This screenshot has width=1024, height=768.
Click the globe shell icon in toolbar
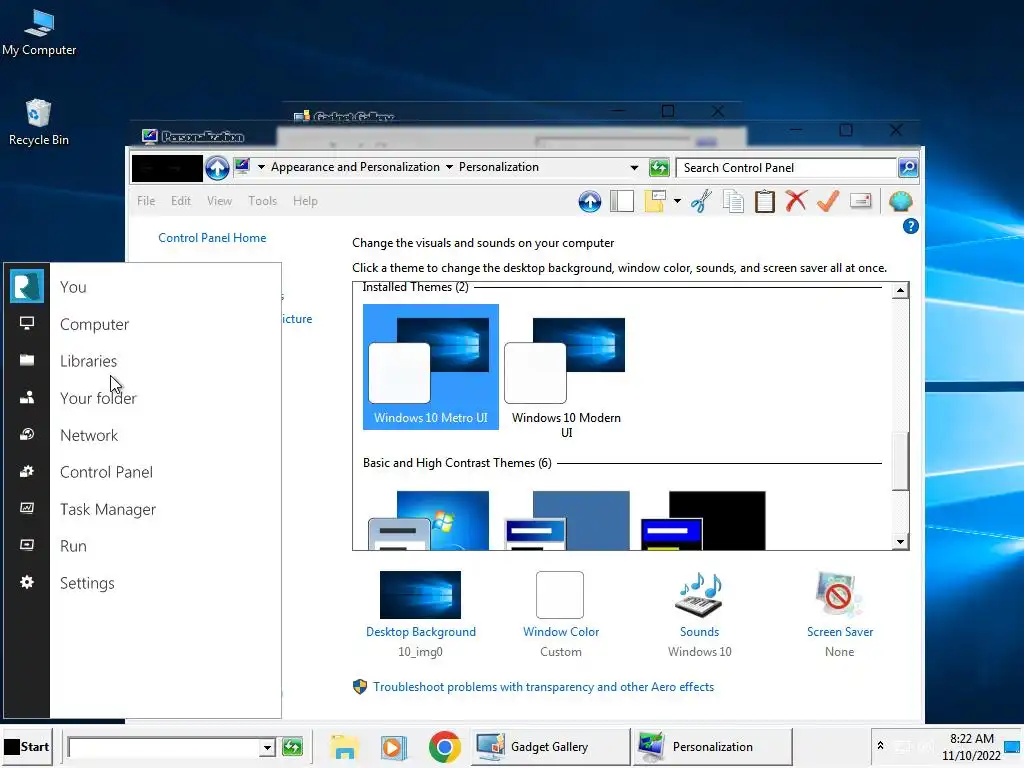click(901, 201)
